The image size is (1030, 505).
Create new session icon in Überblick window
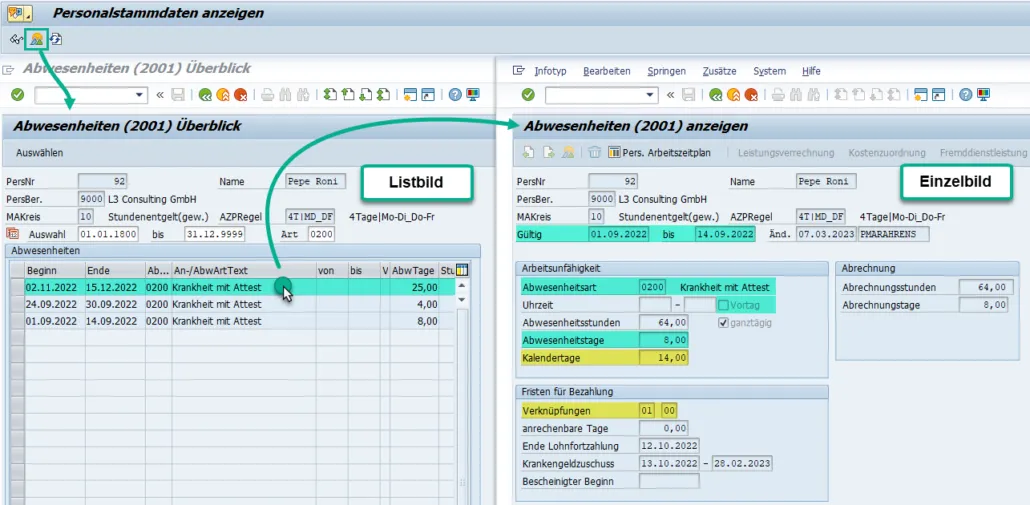[411, 95]
